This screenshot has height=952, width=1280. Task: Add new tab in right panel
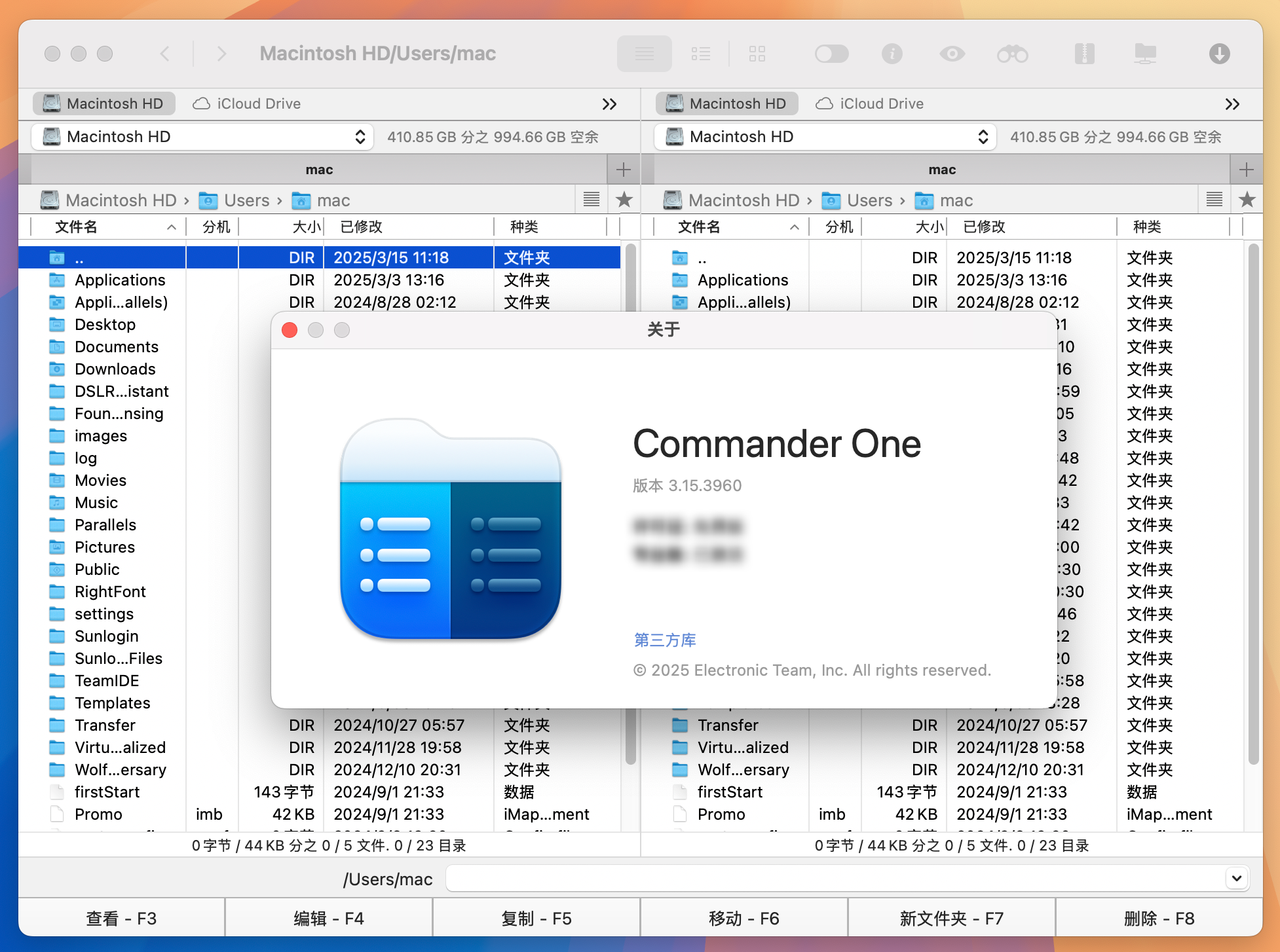(x=1247, y=170)
